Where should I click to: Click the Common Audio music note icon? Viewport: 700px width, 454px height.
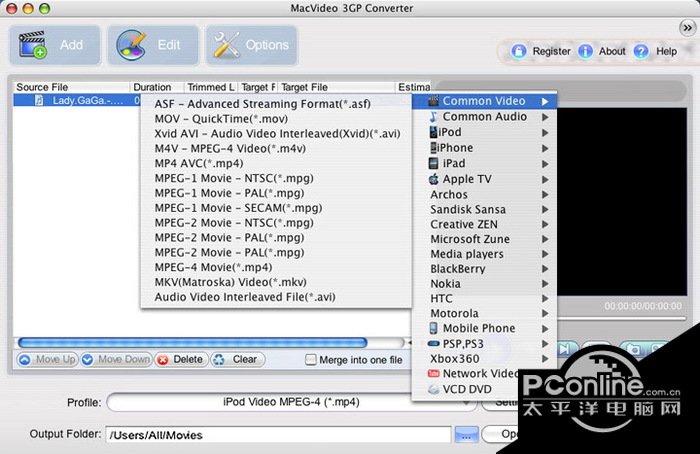433,117
